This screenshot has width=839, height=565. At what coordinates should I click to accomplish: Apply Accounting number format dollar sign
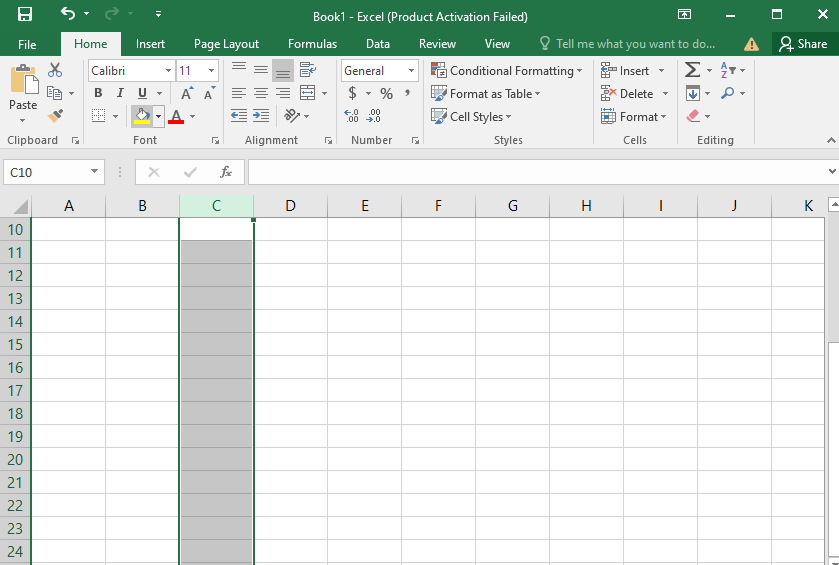tap(352, 94)
